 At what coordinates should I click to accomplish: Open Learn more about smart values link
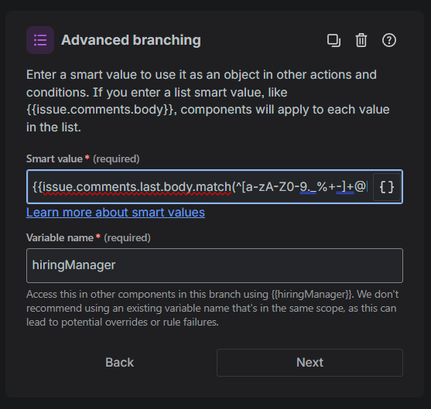pyautogui.click(x=115, y=212)
